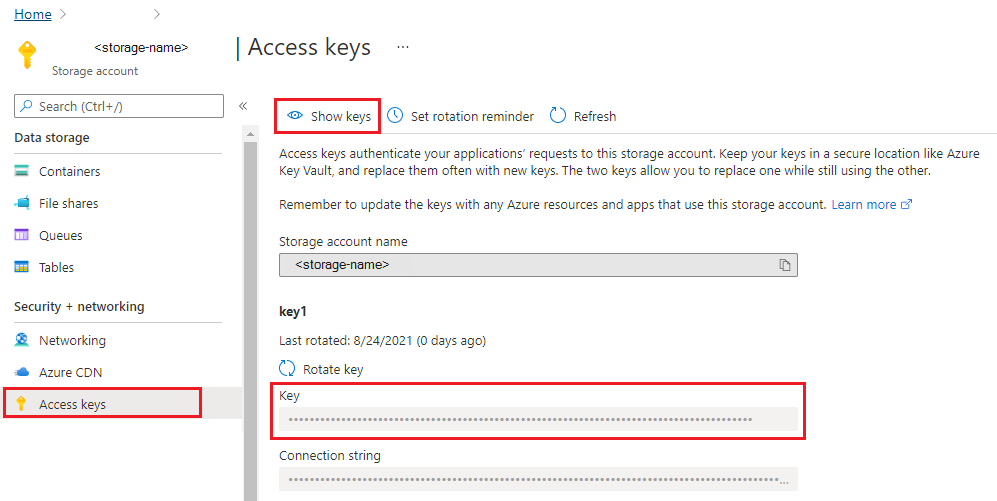This screenshot has width=997, height=501.
Task: Open Tables under Data storage
Action: click(56, 267)
